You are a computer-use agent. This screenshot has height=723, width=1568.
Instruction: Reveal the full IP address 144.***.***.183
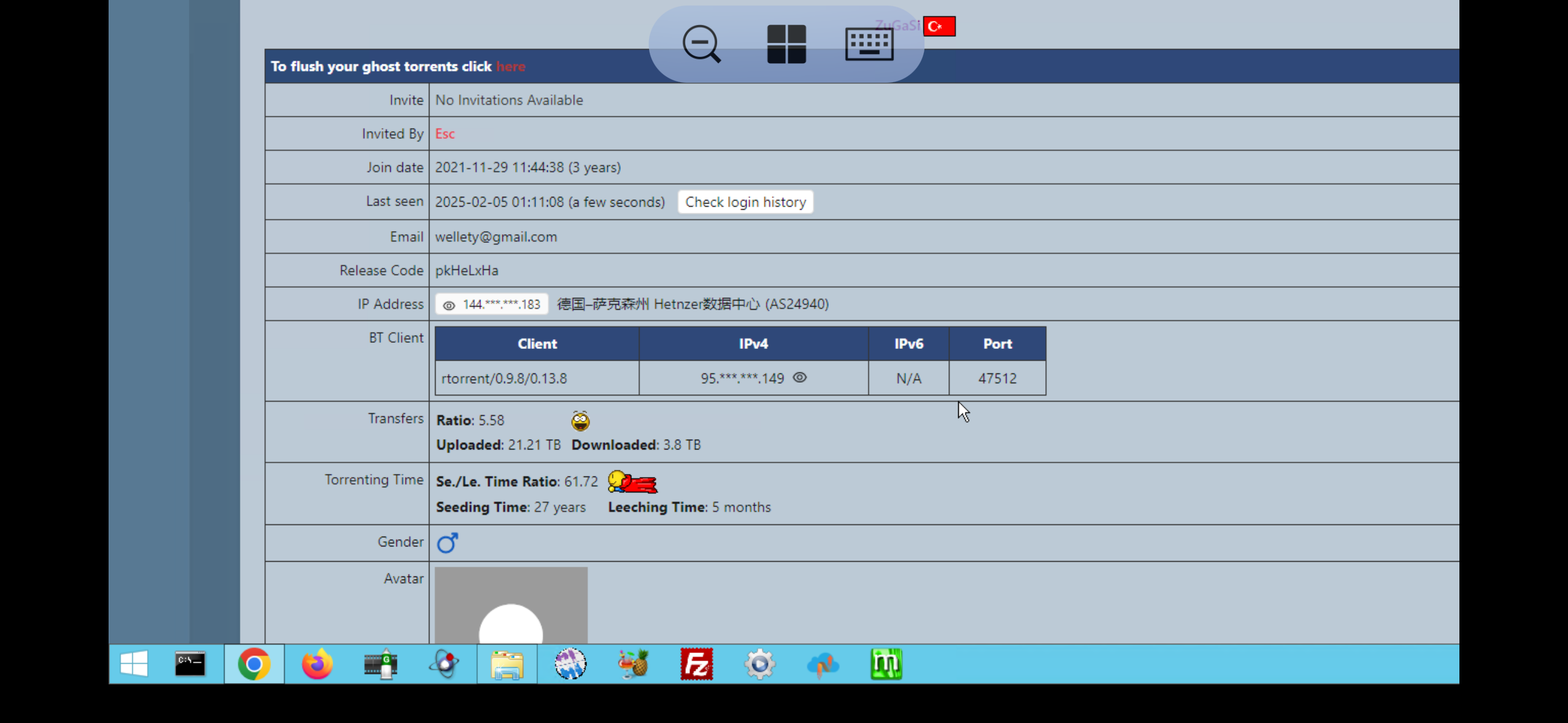[491, 304]
